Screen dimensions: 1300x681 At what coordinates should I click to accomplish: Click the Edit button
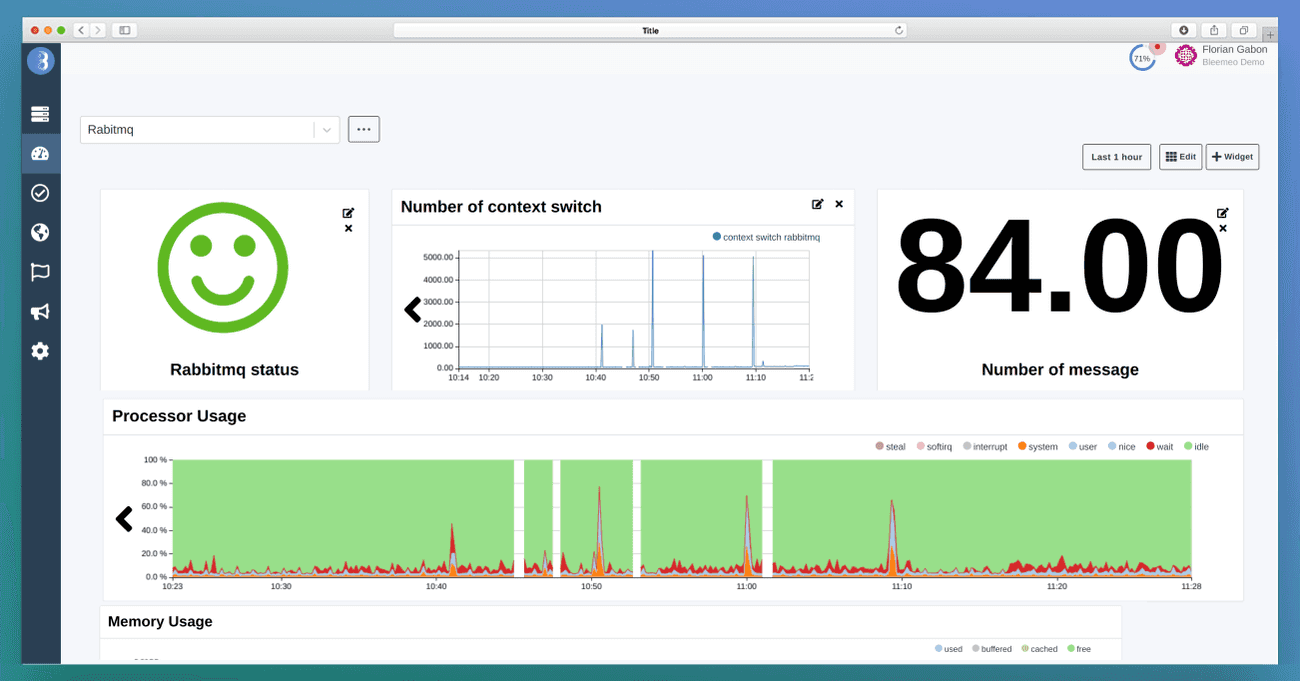[x=1180, y=156]
